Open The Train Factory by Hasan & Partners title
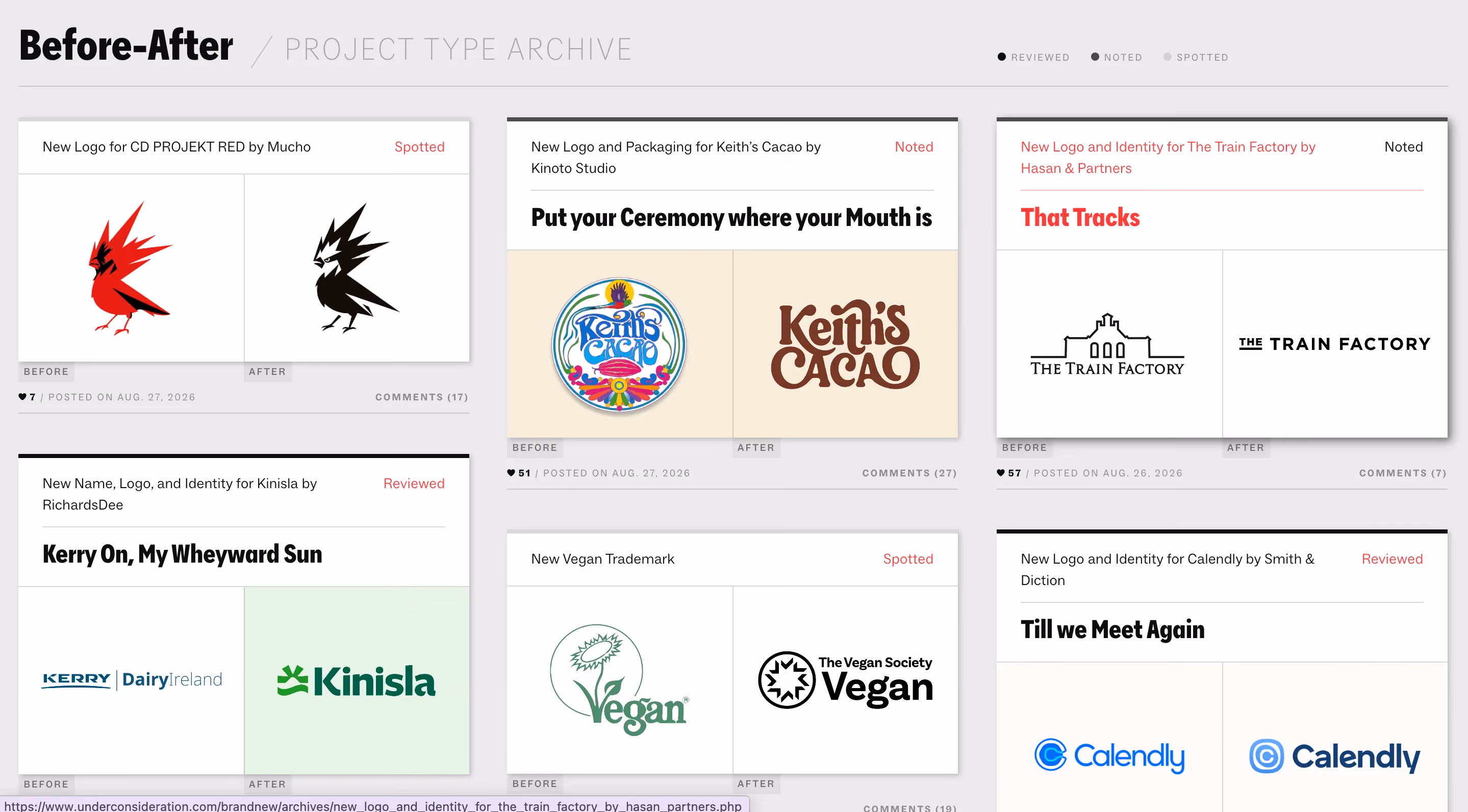 click(x=1168, y=157)
